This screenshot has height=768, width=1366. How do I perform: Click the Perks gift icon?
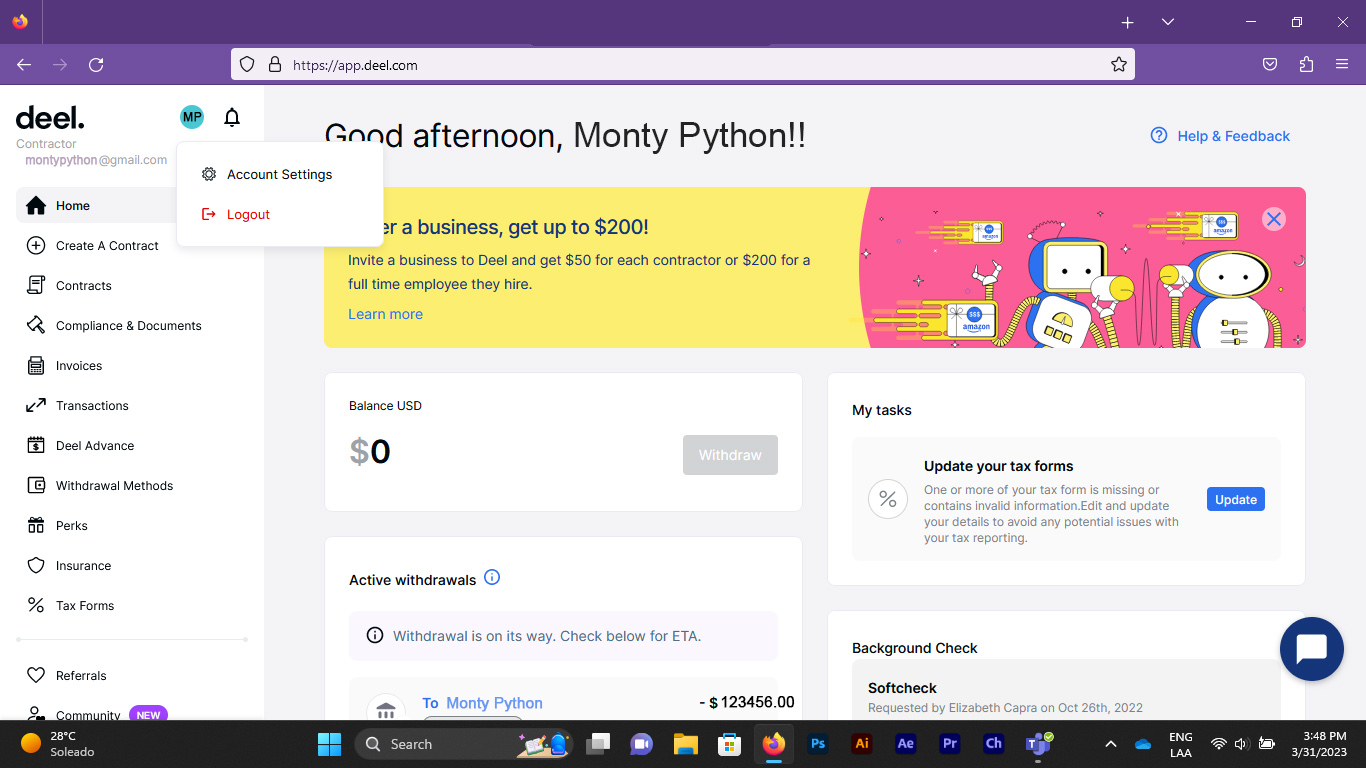36,526
